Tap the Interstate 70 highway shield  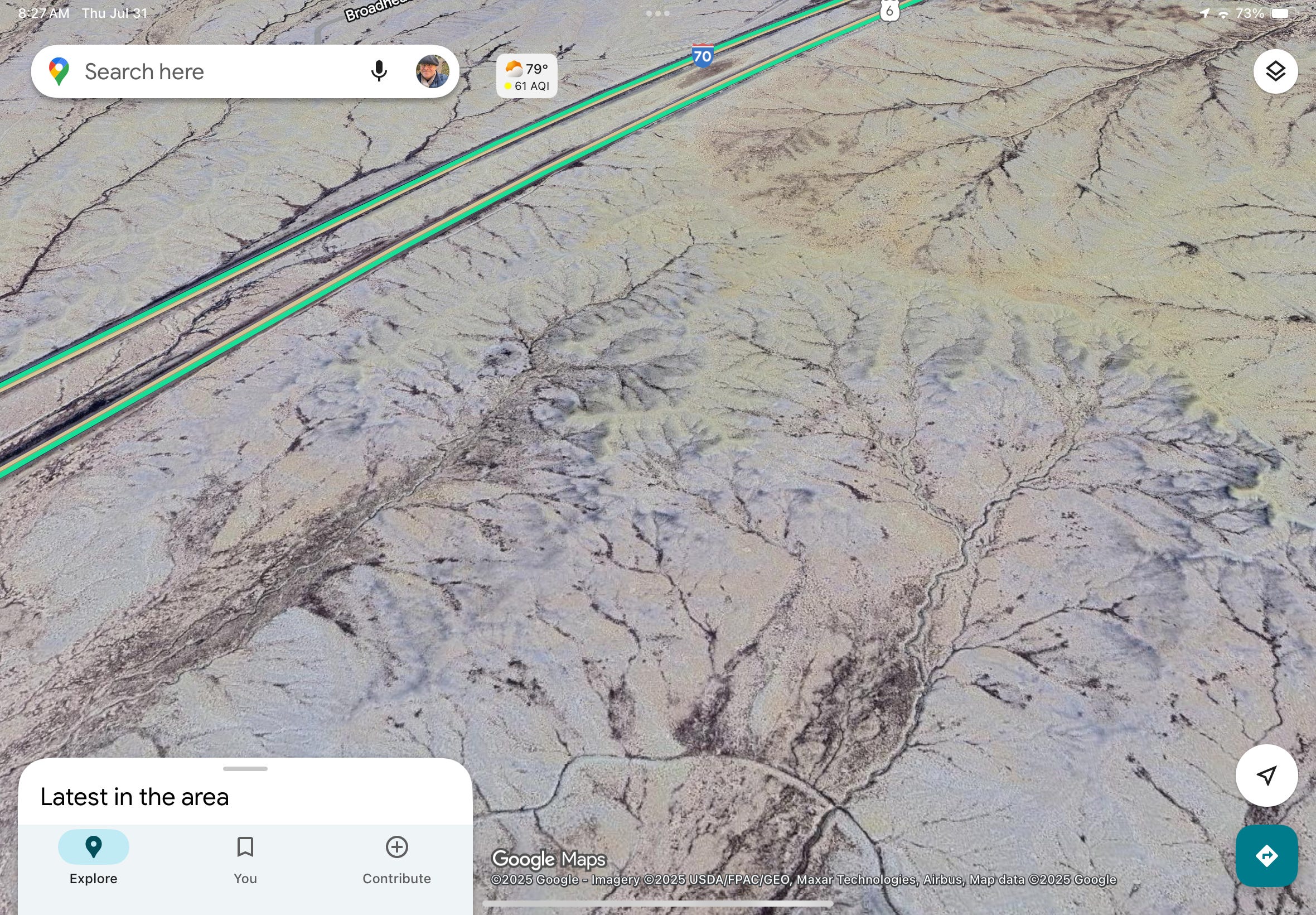tap(703, 56)
